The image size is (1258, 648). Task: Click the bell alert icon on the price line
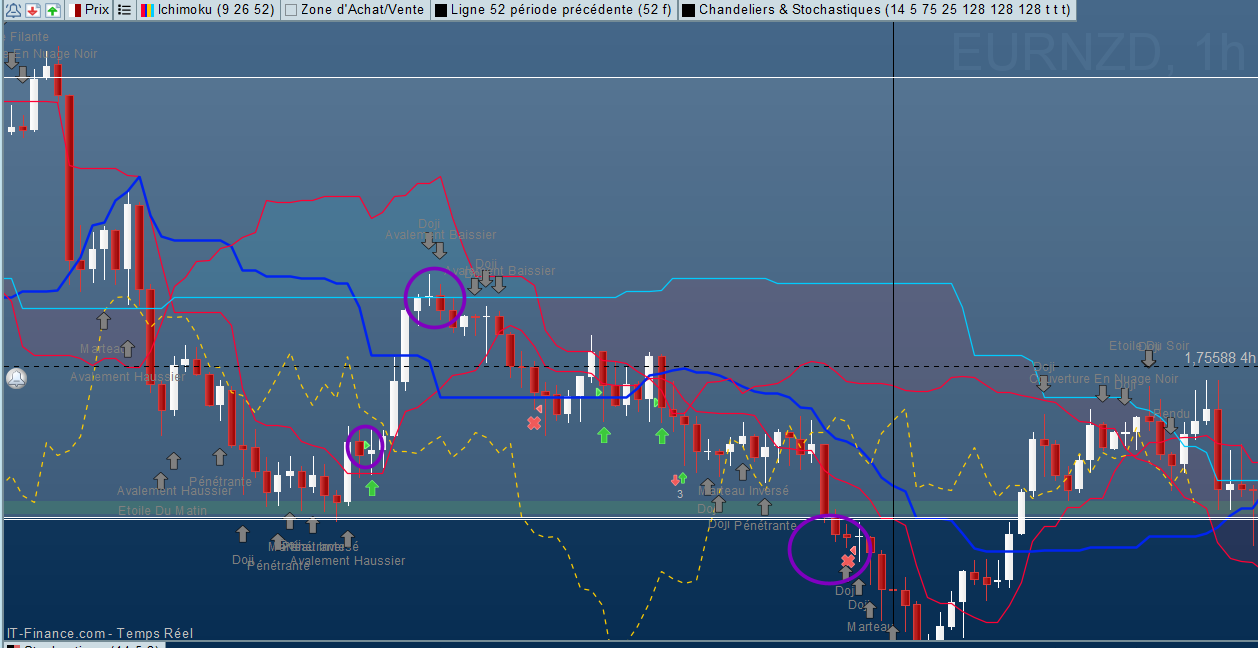16,379
